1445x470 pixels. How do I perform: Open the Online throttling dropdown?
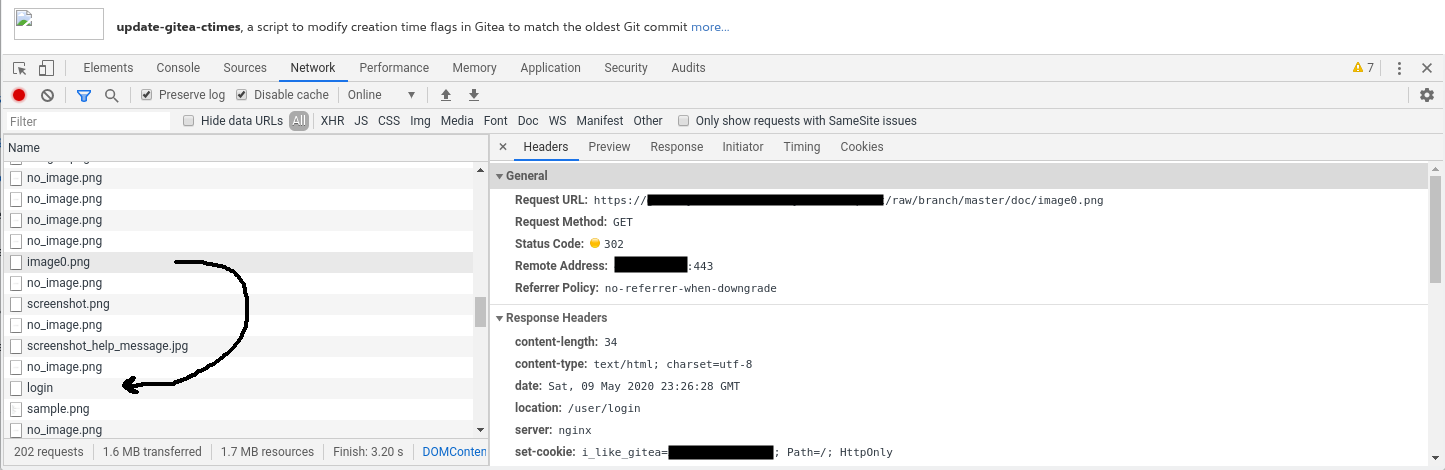pos(381,95)
